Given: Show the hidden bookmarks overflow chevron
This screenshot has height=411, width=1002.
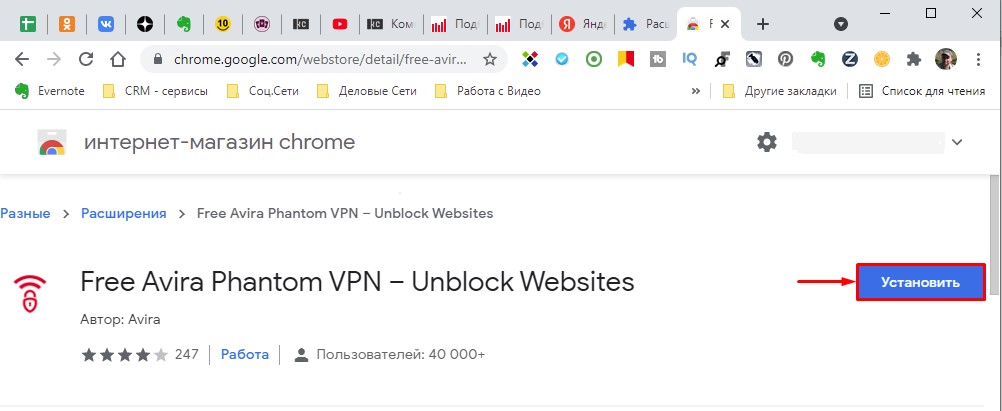Looking at the screenshot, I should (696, 91).
